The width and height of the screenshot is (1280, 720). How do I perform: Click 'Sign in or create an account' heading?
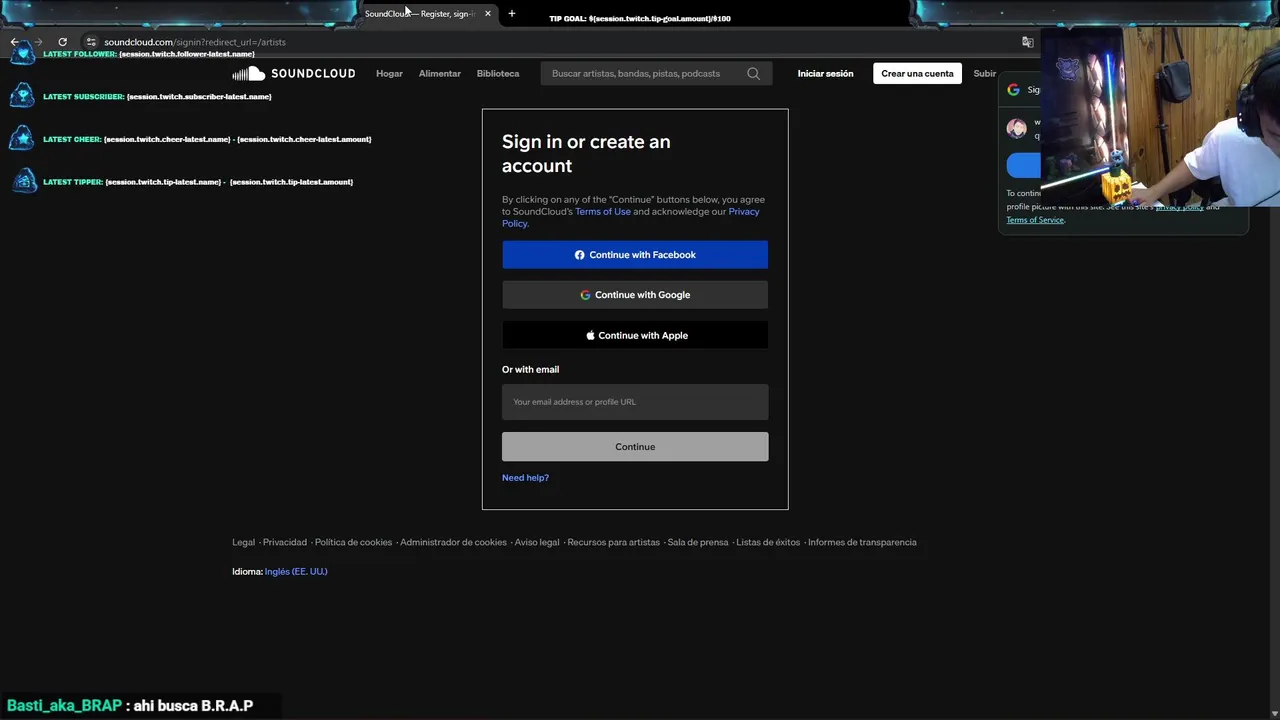click(586, 154)
